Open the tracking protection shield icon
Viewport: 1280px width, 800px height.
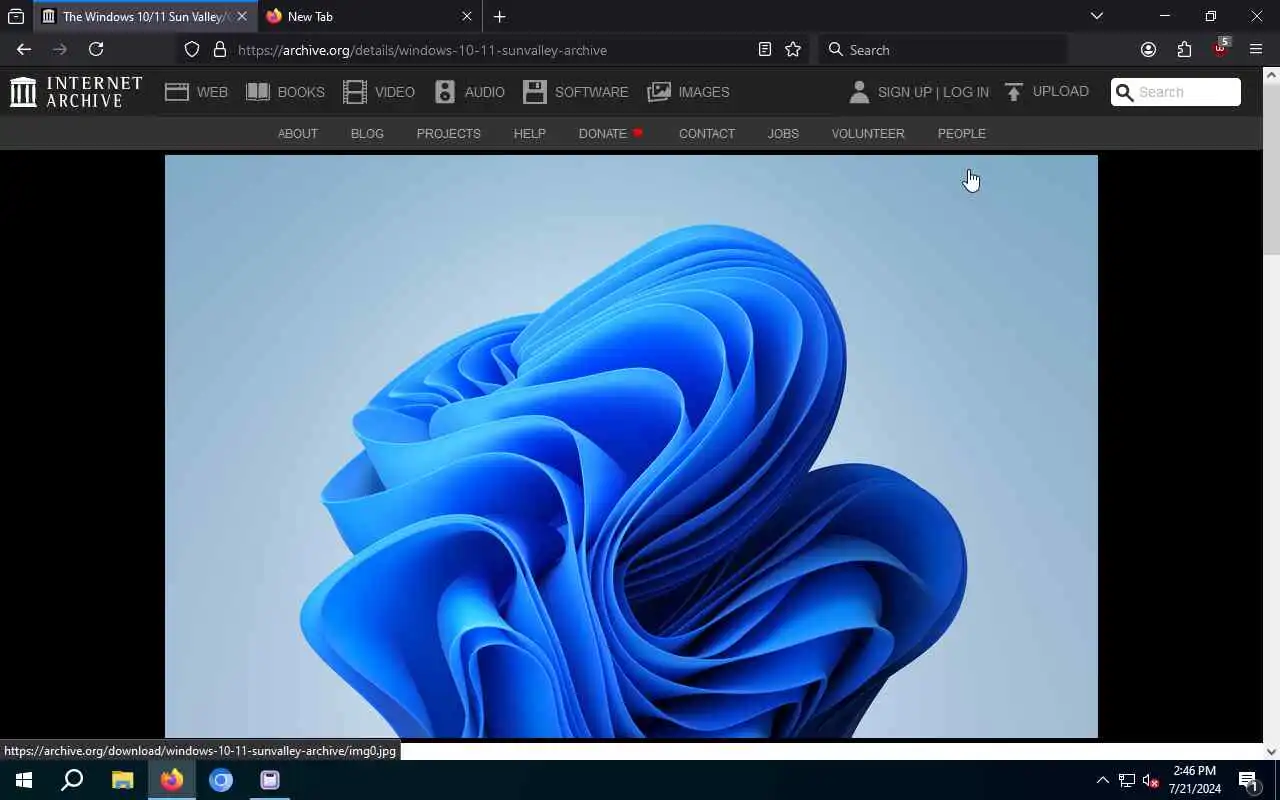click(192, 49)
